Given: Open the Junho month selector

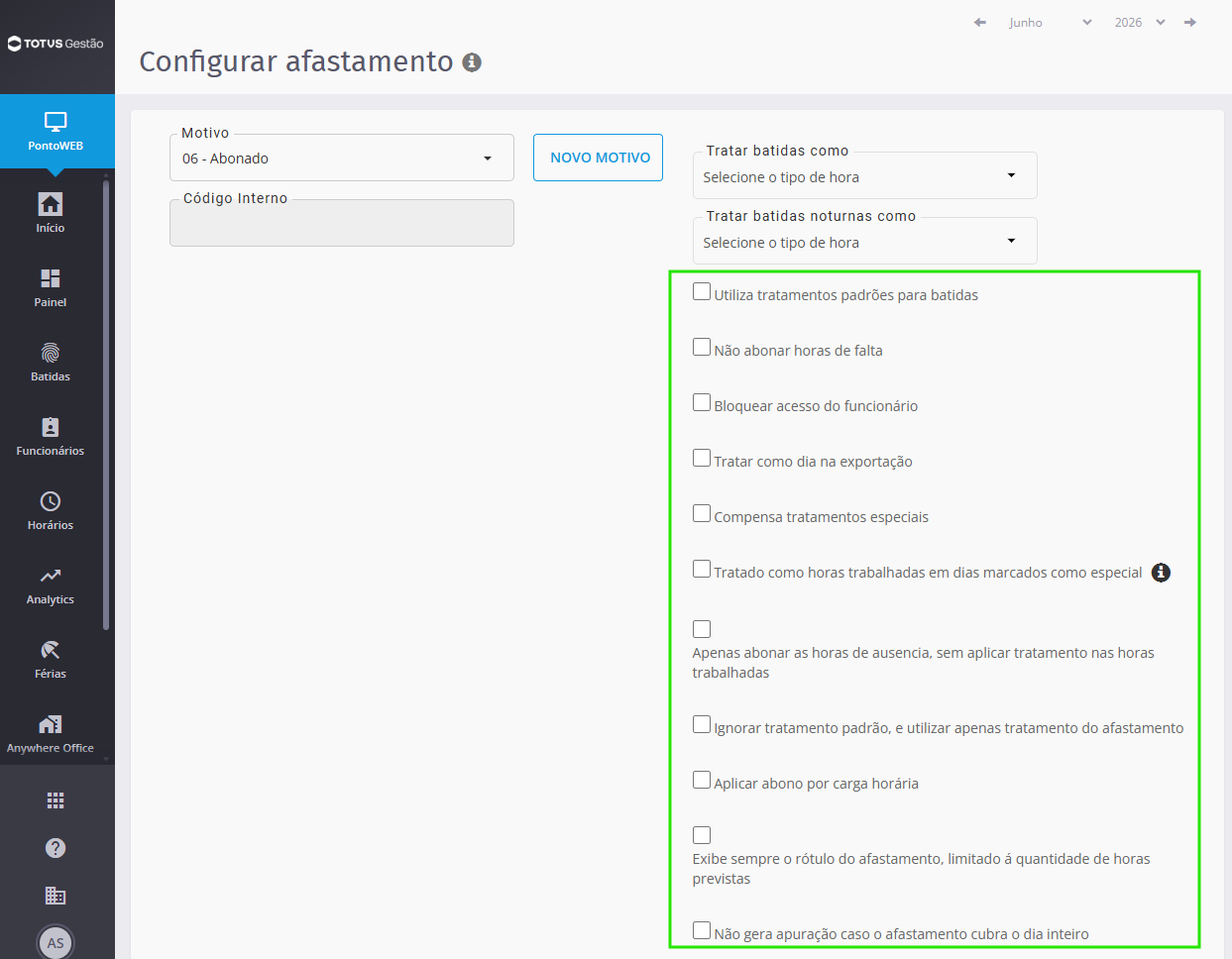Looking at the screenshot, I should 1051,22.
